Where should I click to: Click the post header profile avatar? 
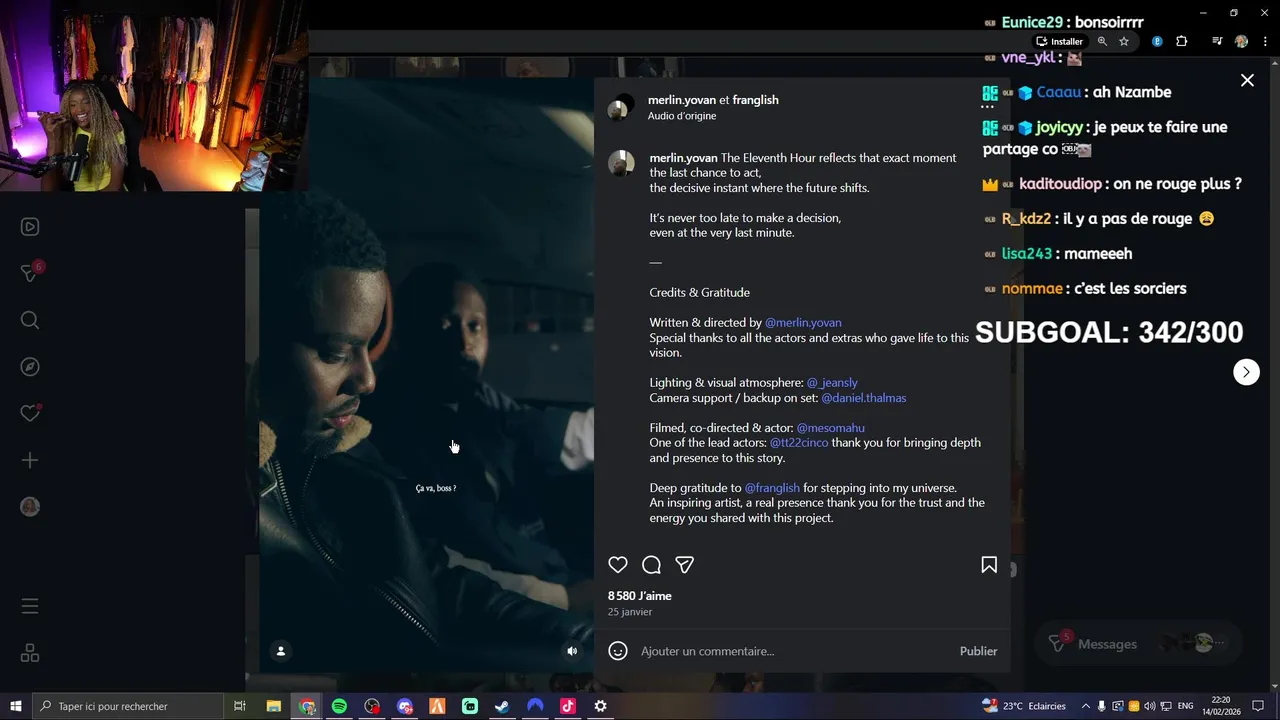click(621, 107)
